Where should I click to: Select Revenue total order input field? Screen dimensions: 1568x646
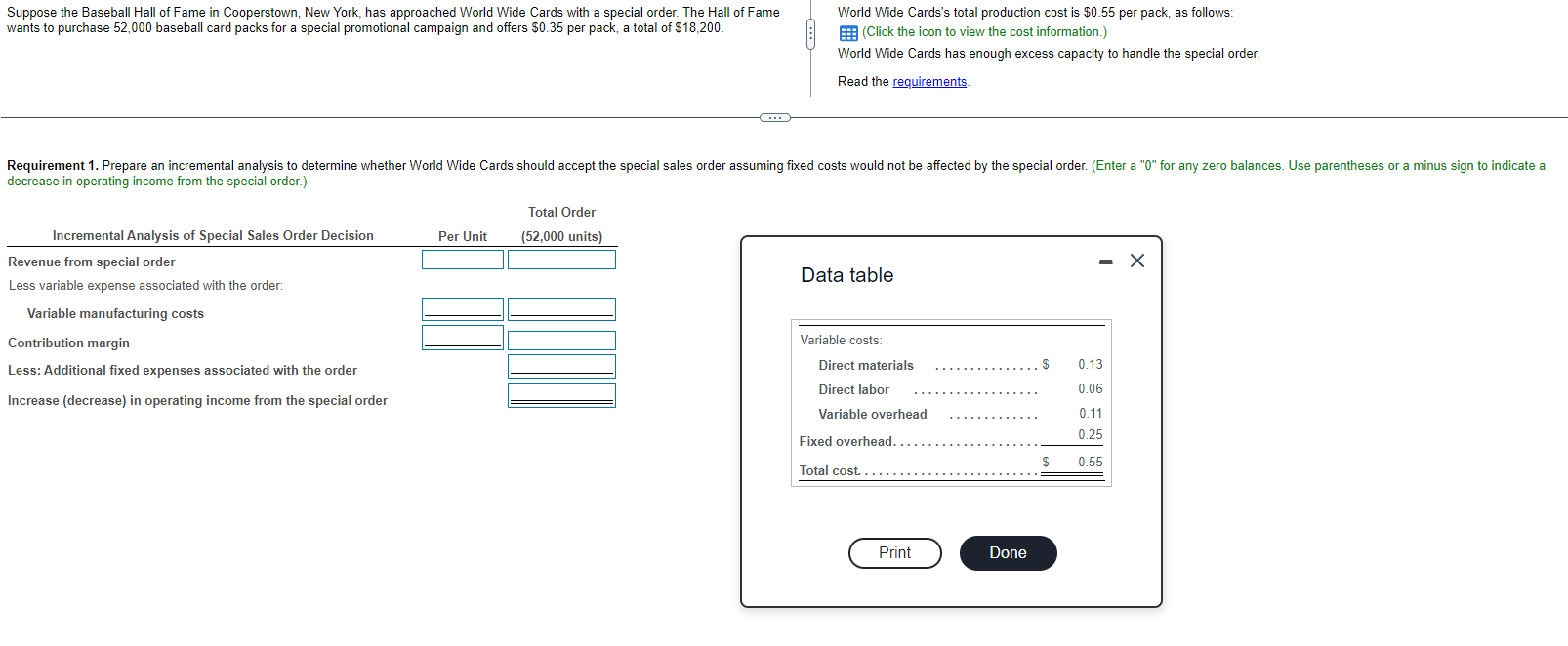[x=561, y=260]
